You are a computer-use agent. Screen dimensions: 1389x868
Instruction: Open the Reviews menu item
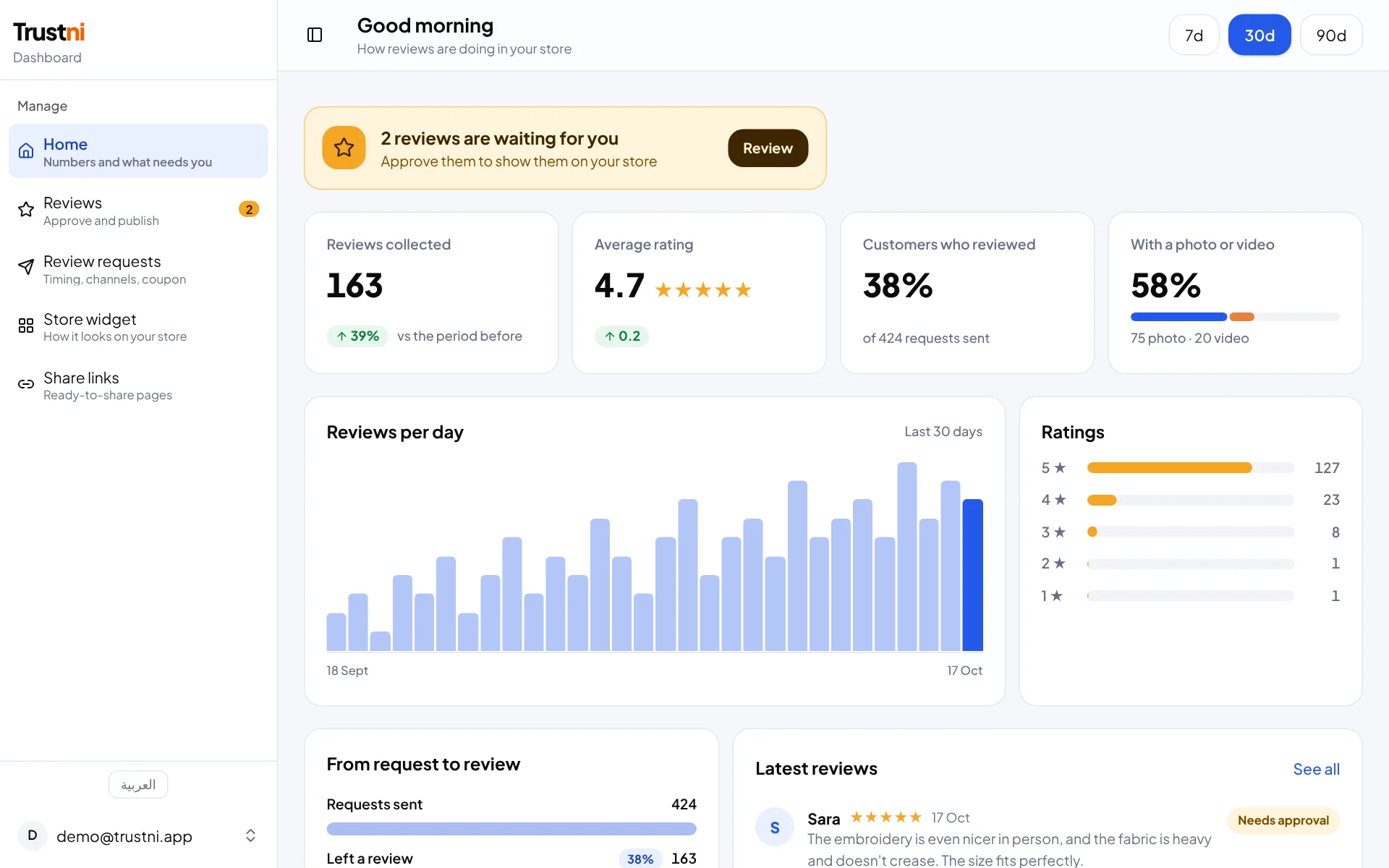pos(138,209)
